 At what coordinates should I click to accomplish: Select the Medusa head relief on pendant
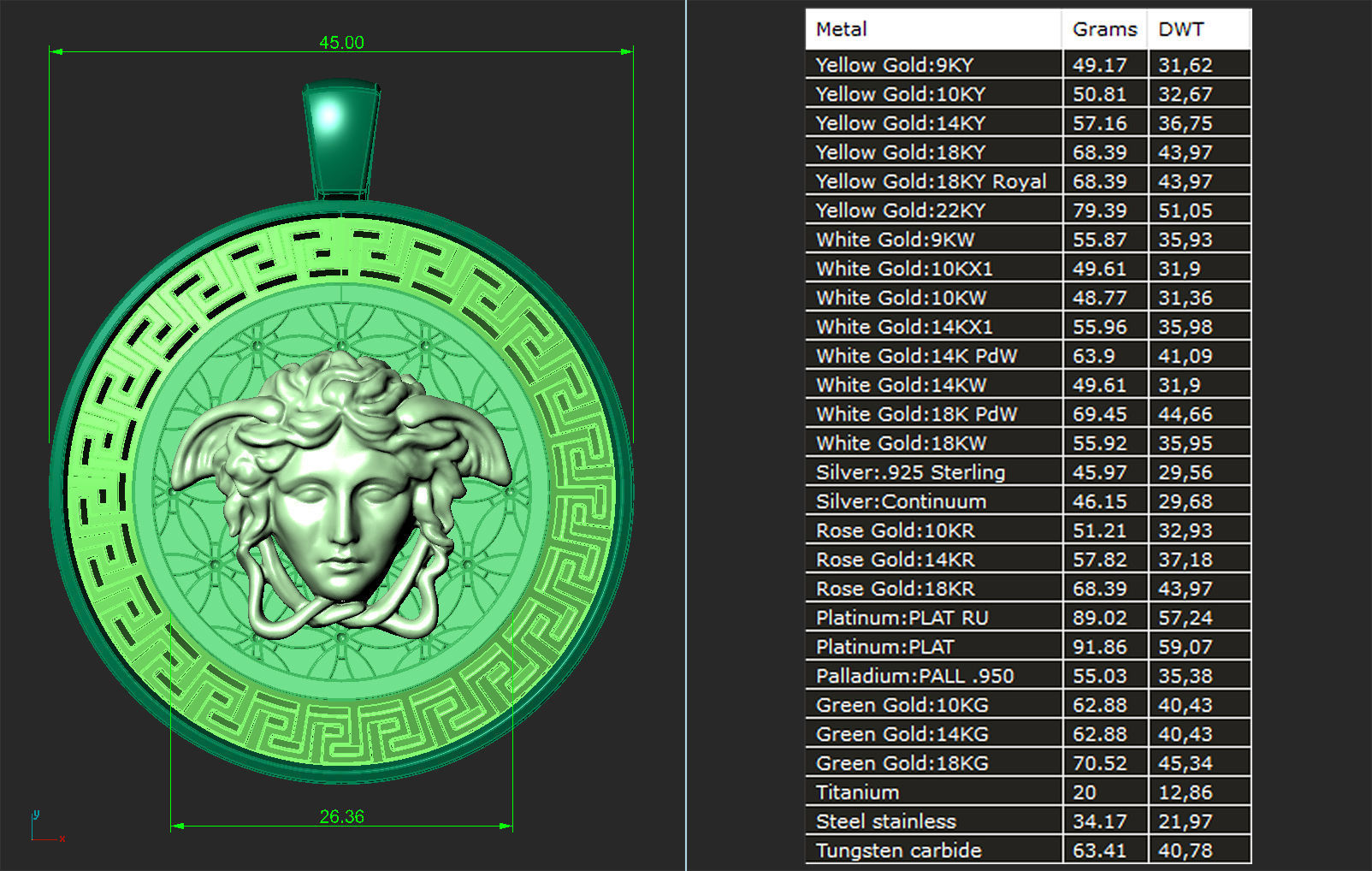point(342,494)
